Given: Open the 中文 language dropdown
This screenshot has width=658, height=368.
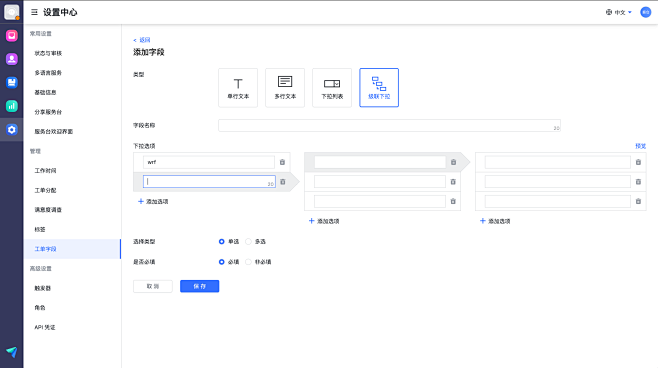Looking at the screenshot, I should coord(619,12).
